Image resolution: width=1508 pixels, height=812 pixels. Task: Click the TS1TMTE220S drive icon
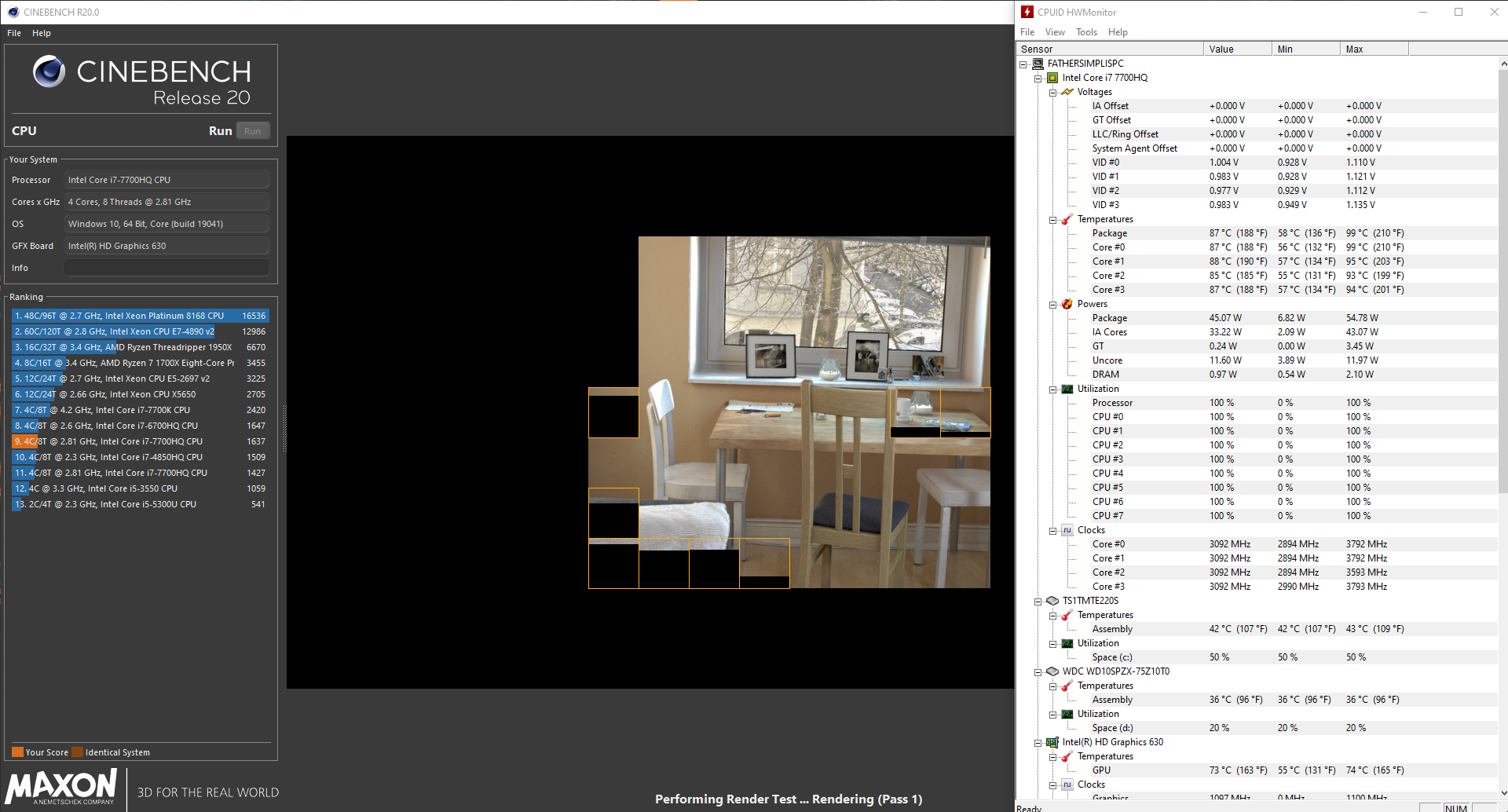pyautogui.click(x=1052, y=601)
